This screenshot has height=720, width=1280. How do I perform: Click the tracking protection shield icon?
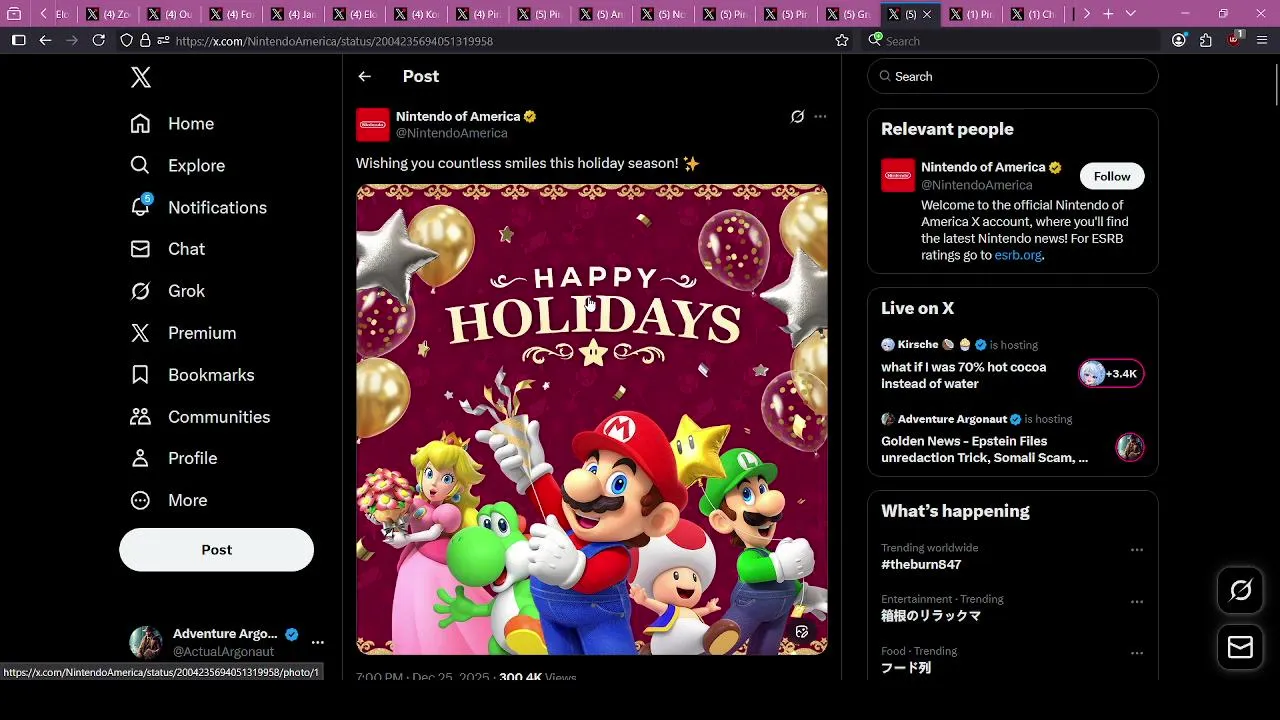126,41
